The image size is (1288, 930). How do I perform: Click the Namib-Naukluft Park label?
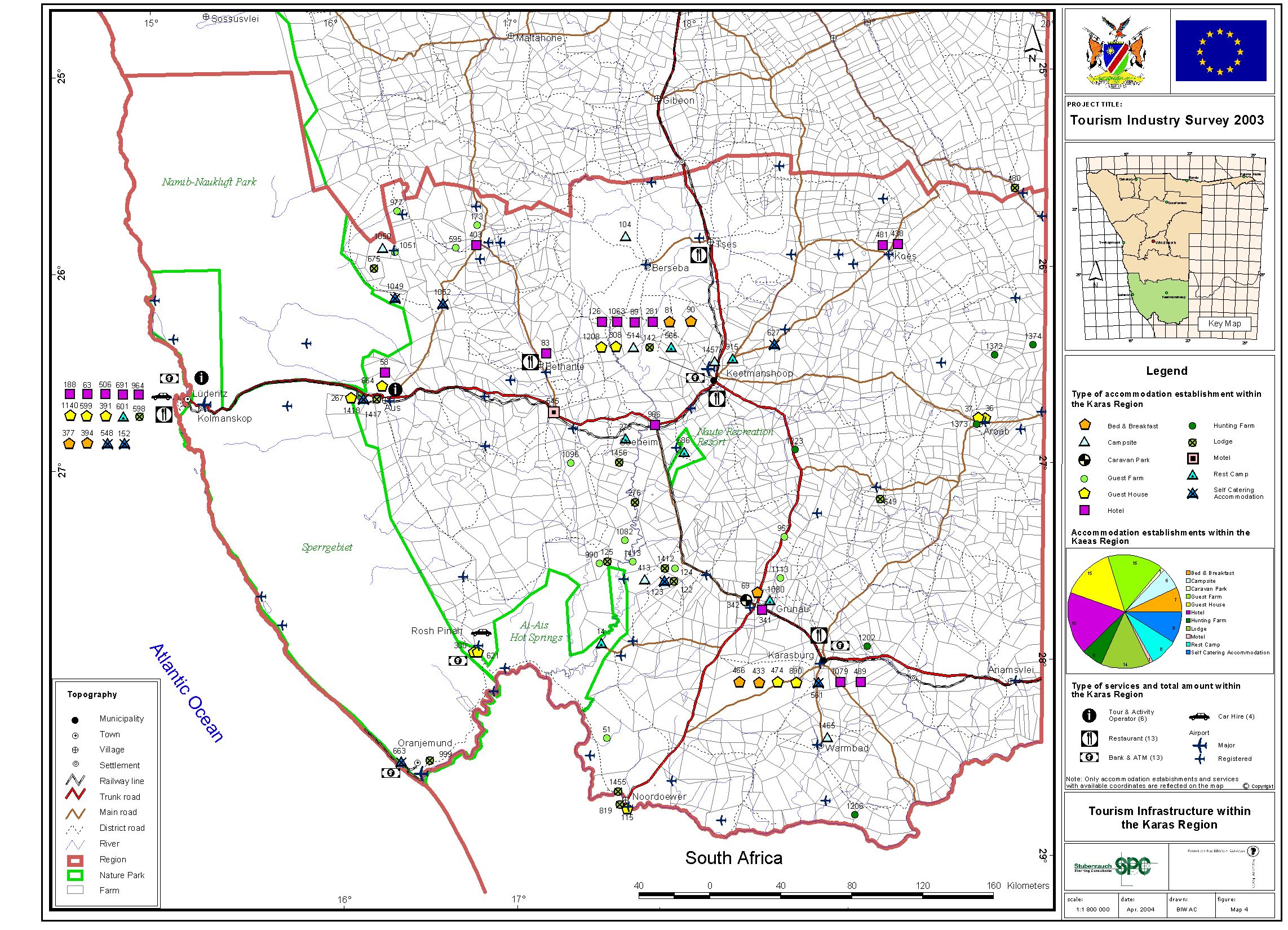(x=209, y=182)
